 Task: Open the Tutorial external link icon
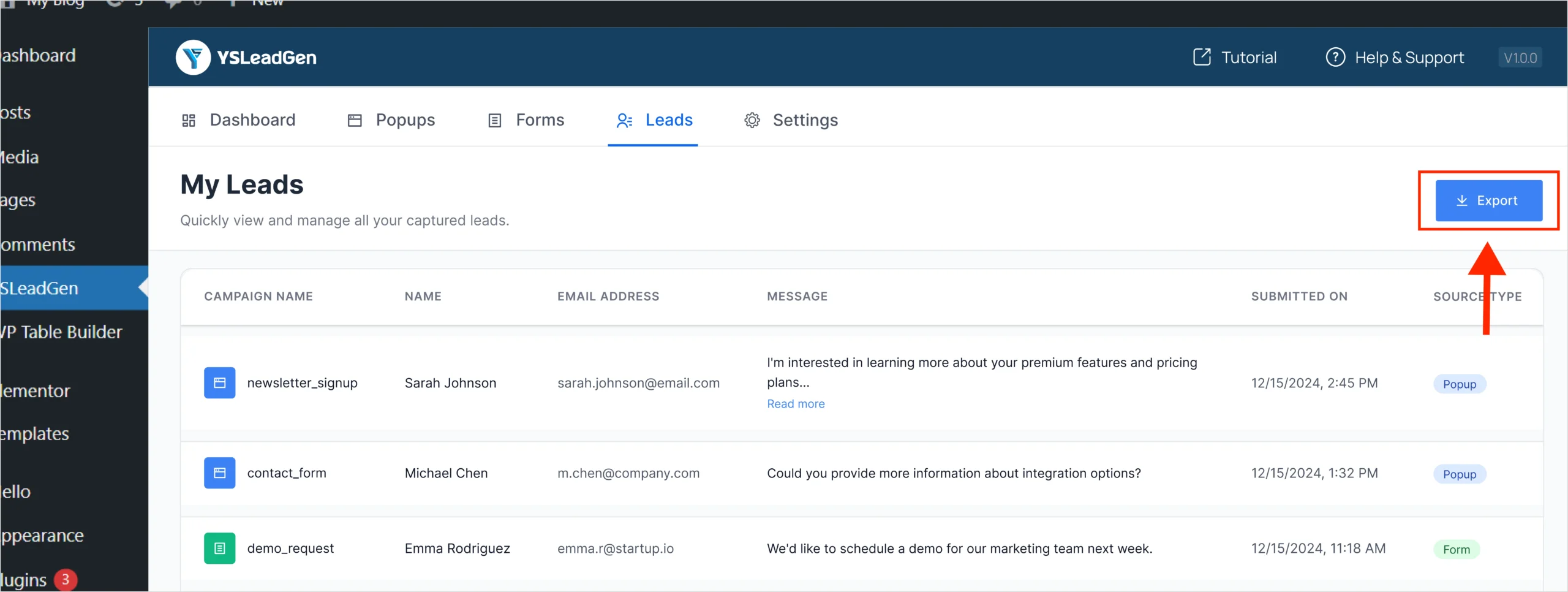pos(1202,58)
